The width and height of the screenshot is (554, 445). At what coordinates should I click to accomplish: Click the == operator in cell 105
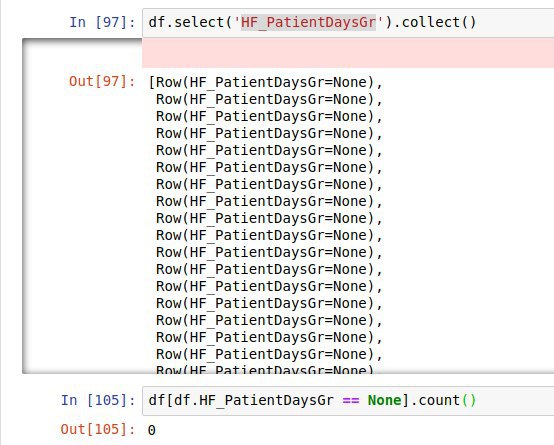[x=351, y=401]
